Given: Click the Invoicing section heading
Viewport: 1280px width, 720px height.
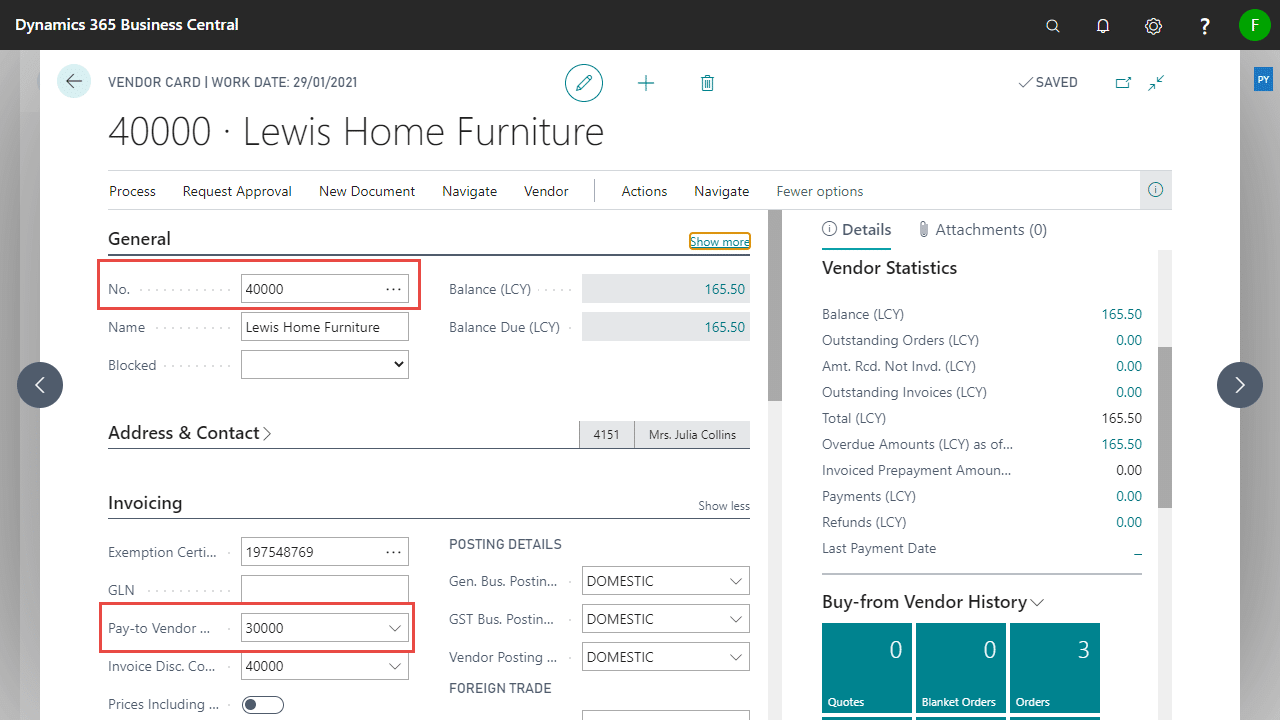Looking at the screenshot, I should [x=145, y=503].
